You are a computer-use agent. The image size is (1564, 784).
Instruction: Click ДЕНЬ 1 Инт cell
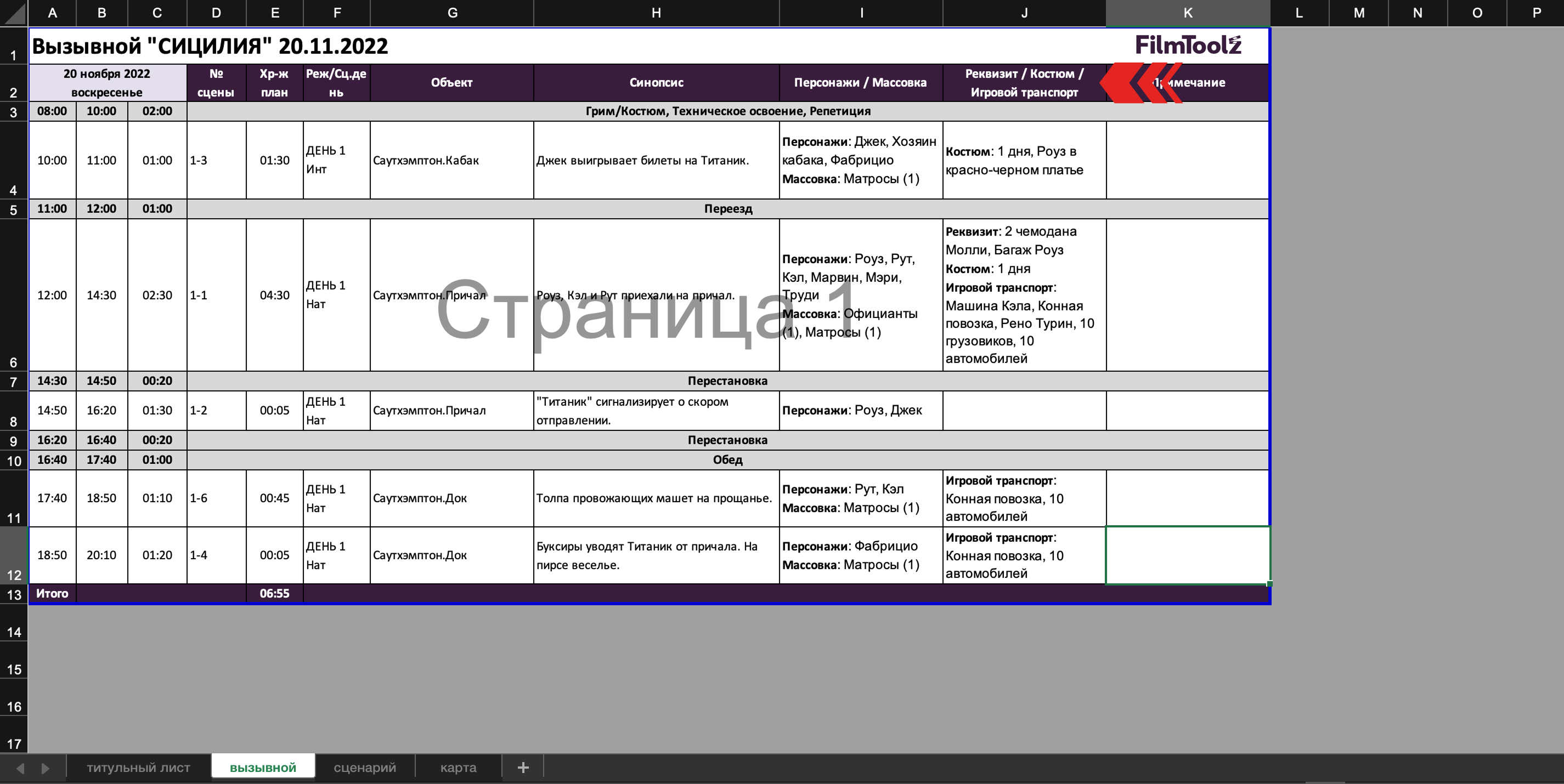[336, 160]
